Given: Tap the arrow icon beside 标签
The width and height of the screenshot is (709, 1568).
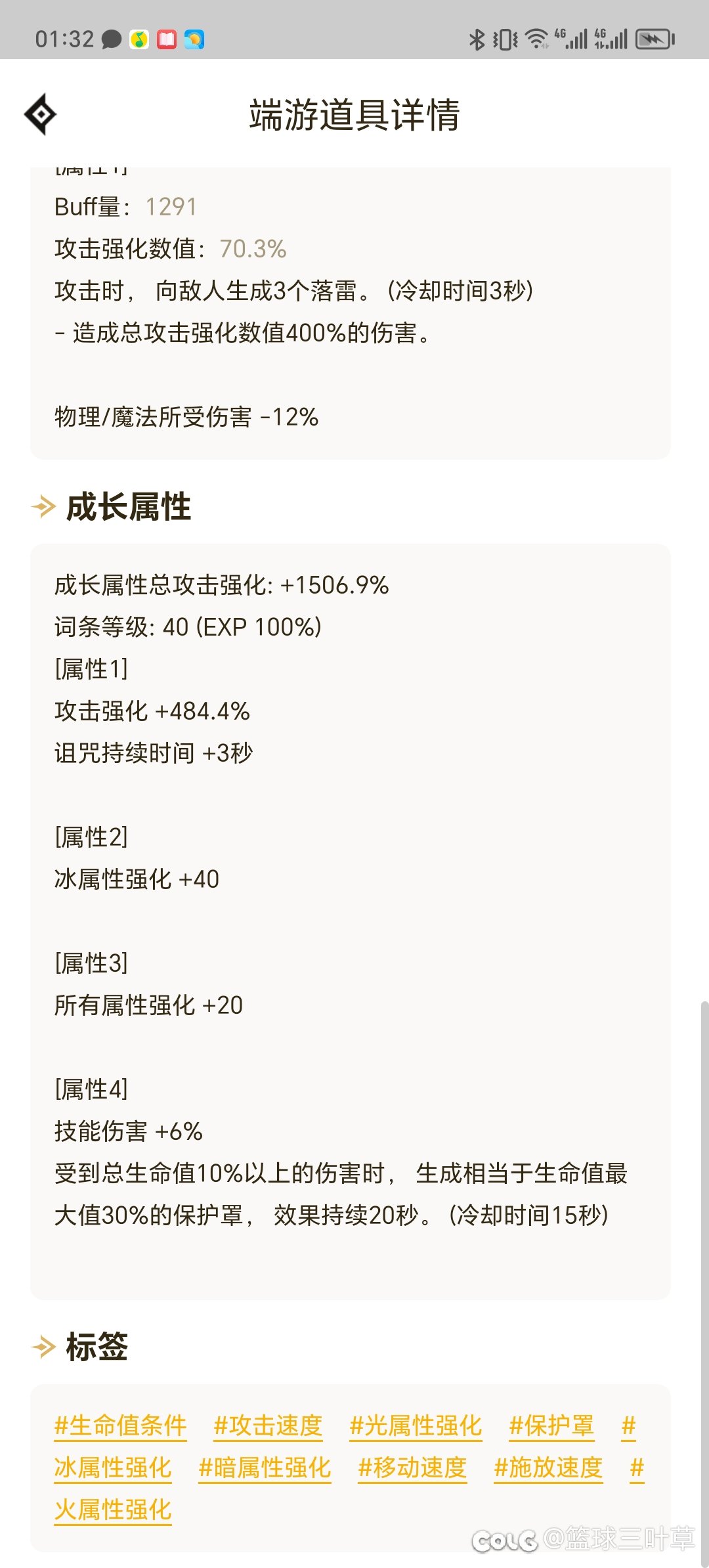Looking at the screenshot, I should pyautogui.click(x=44, y=1347).
